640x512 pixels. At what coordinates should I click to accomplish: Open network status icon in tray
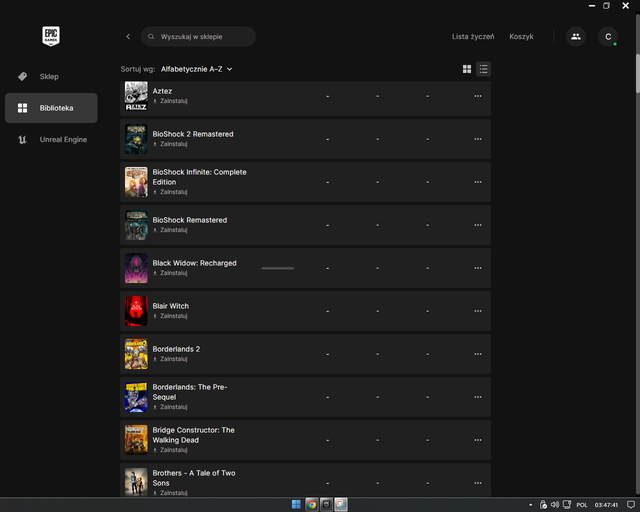(567, 505)
